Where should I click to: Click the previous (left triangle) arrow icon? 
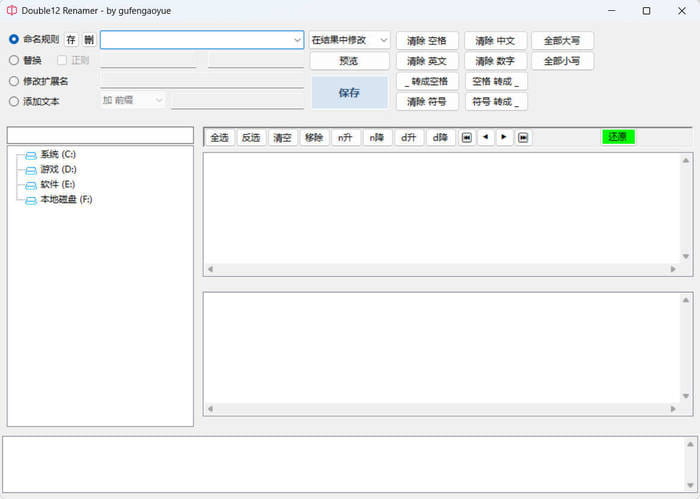point(485,137)
